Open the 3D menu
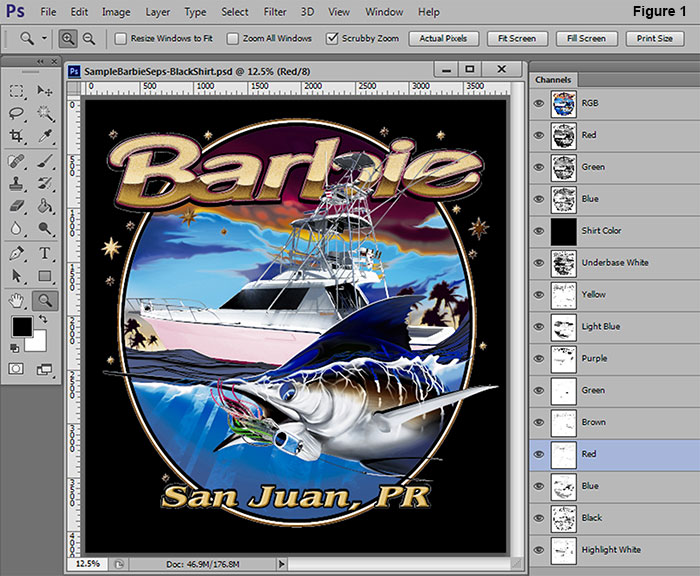The image size is (700, 576). 307,12
